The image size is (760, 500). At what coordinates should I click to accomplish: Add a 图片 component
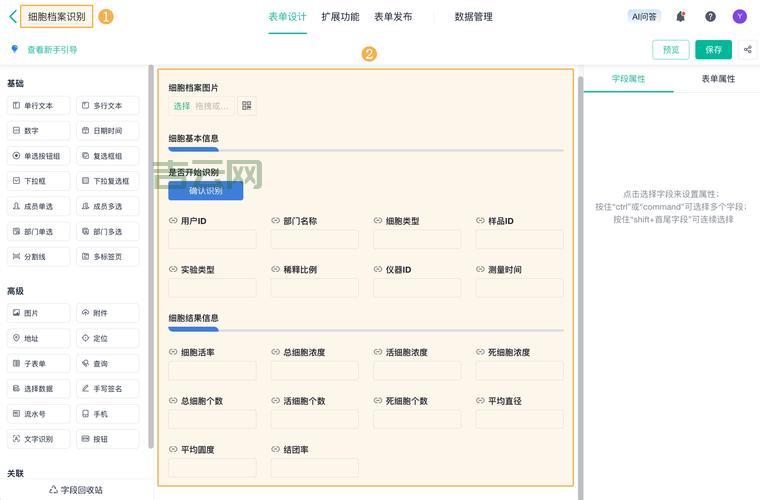(x=38, y=313)
